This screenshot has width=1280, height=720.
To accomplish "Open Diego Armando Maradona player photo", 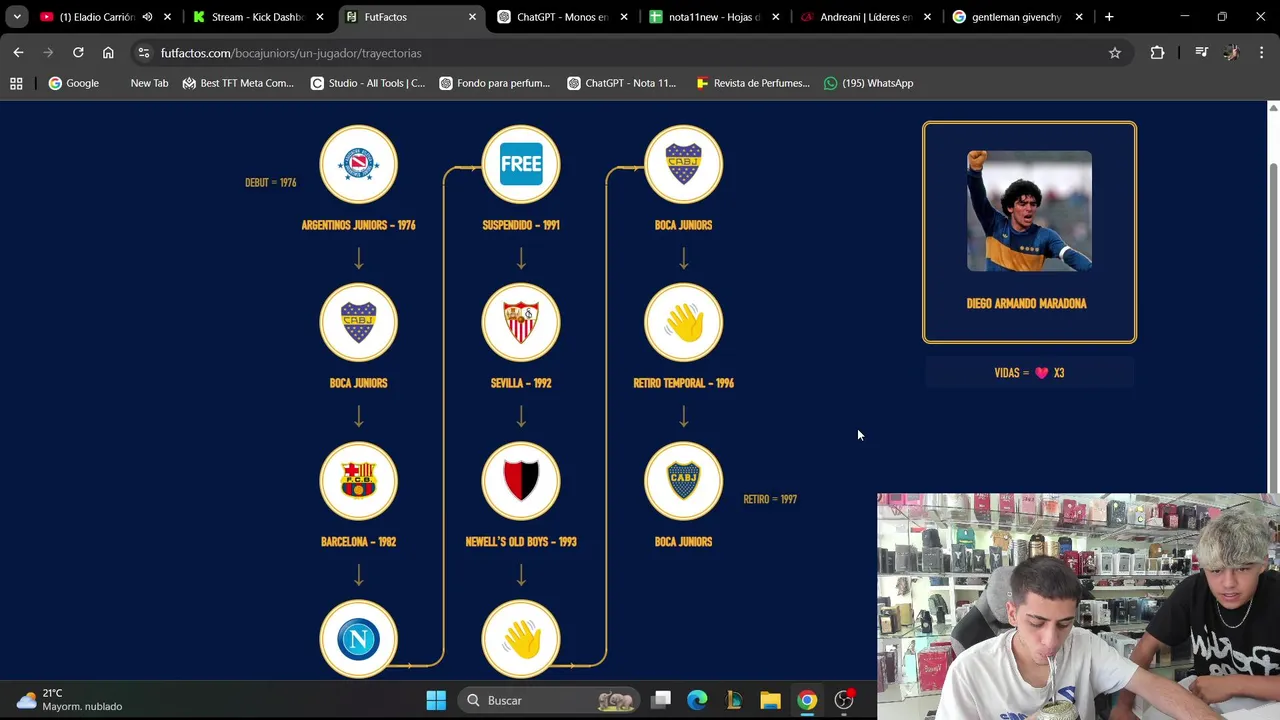I will pos(1029,211).
